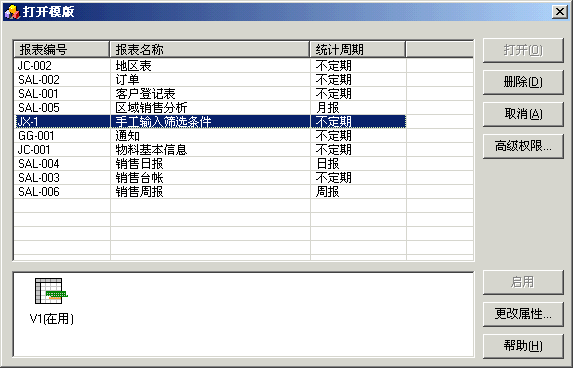
Task: Click the 删除(D) button
Action: [x=523, y=82]
